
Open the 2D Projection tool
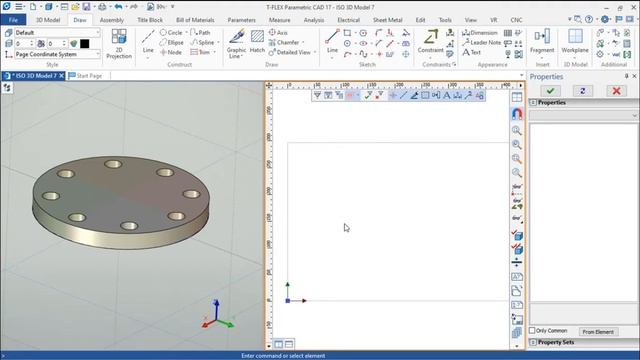tap(119, 43)
